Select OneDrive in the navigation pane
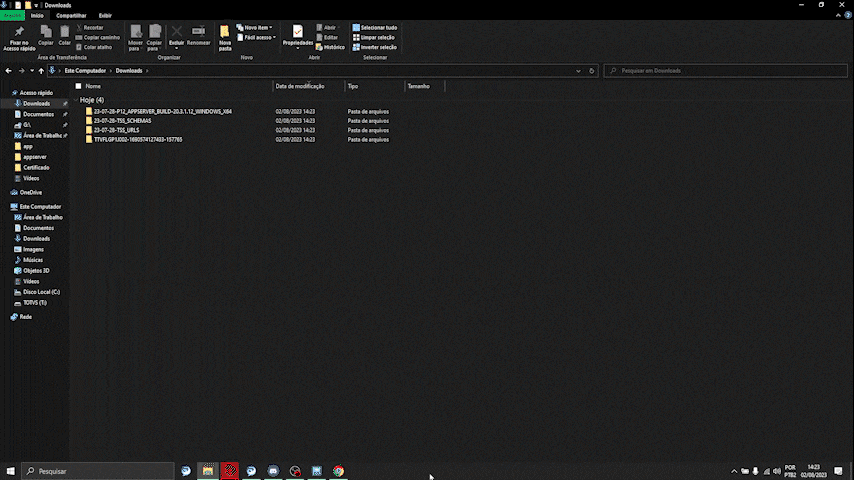This screenshot has height=480, width=854. (30, 192)
